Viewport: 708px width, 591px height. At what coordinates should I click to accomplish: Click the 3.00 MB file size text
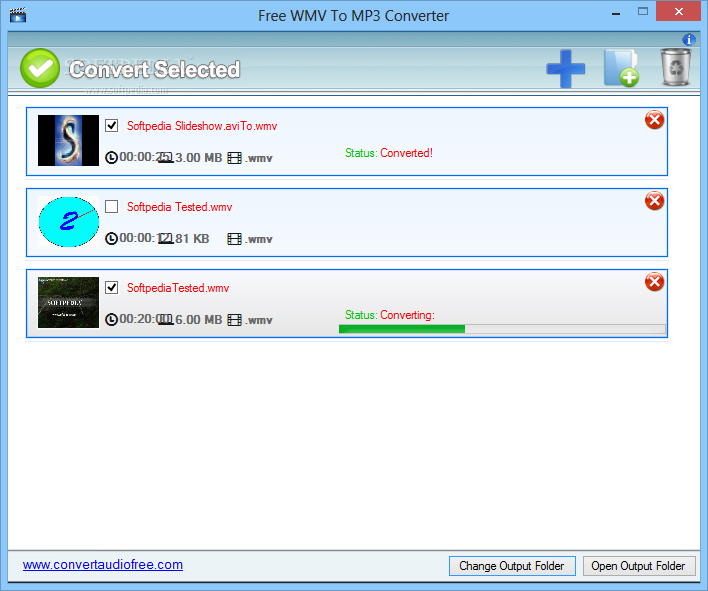point(199,158)
